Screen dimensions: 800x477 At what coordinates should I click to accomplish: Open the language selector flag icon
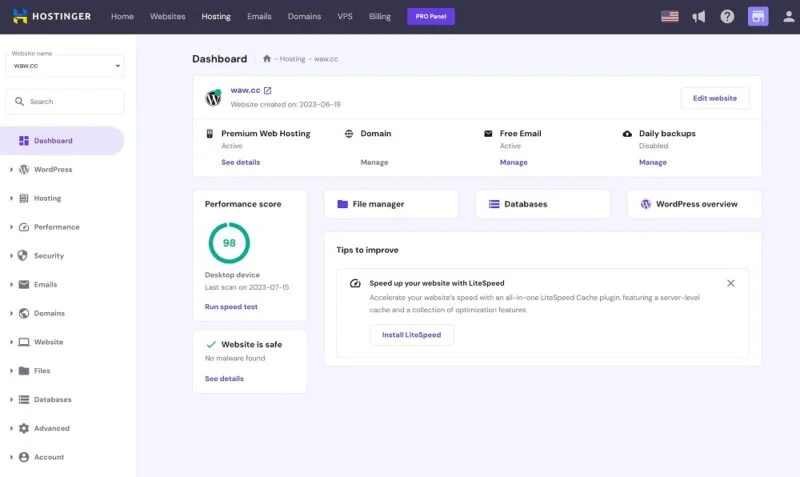[669, 17]
